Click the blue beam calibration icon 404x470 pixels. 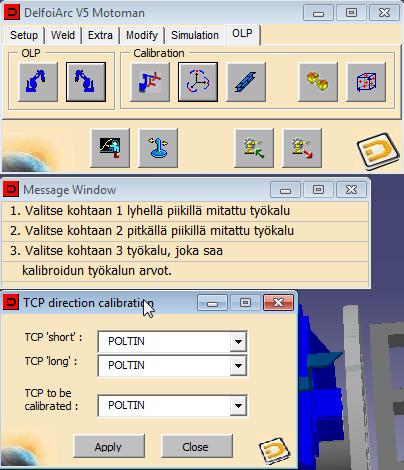point(246,82)
